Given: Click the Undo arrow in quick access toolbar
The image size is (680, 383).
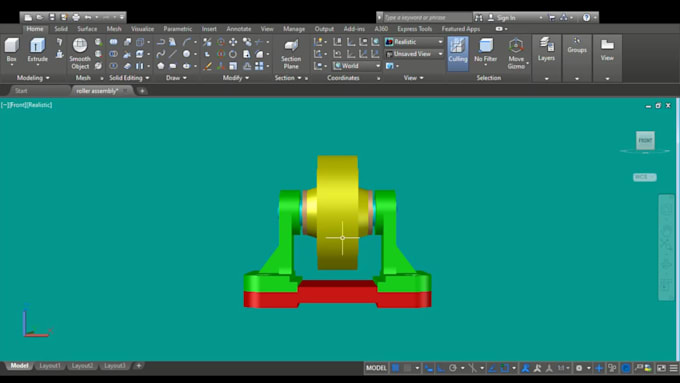Looking at the screenshot, I should (x=88, y=17).
